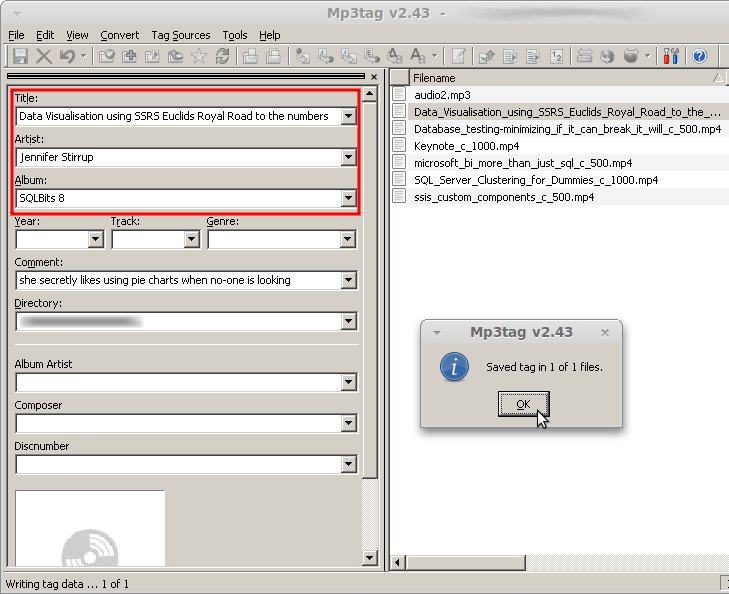Select SQL_Server_Clustering_for_Dummies_c_1000.mp4 file
The width and height of the screenshot is (729, 594).
tap(536, 180)
